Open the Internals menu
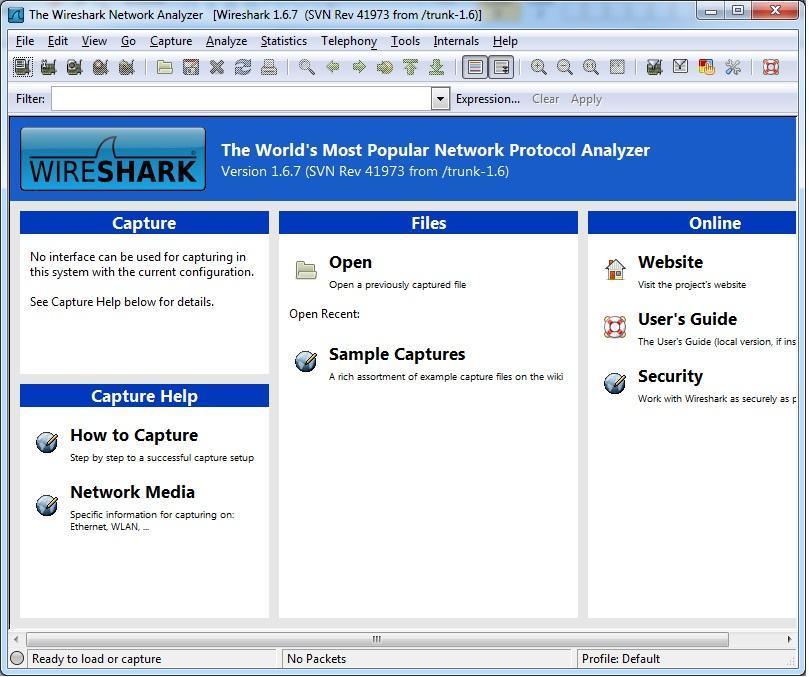Viewport: 809px width, 677px height. (x=456, y=41)
